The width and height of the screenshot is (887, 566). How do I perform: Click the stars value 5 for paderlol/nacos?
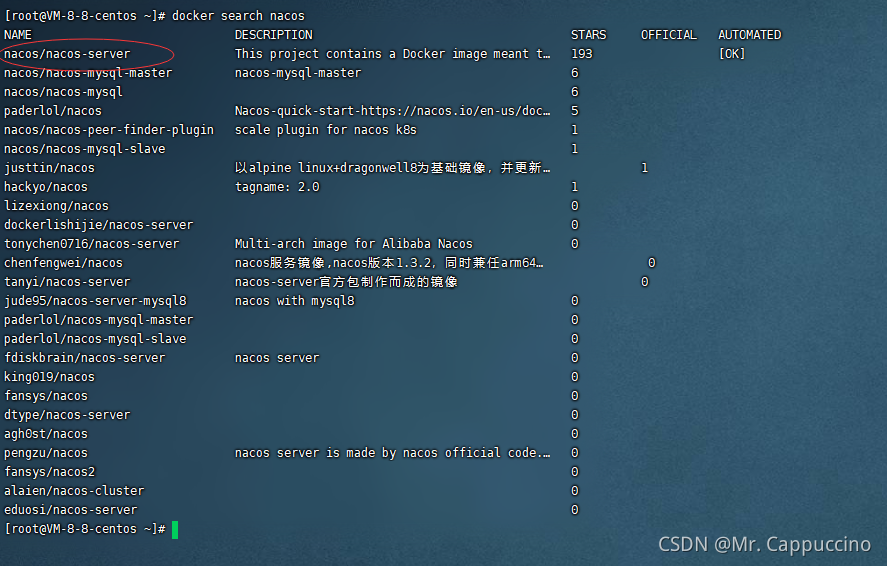click(x=575, y=111)
